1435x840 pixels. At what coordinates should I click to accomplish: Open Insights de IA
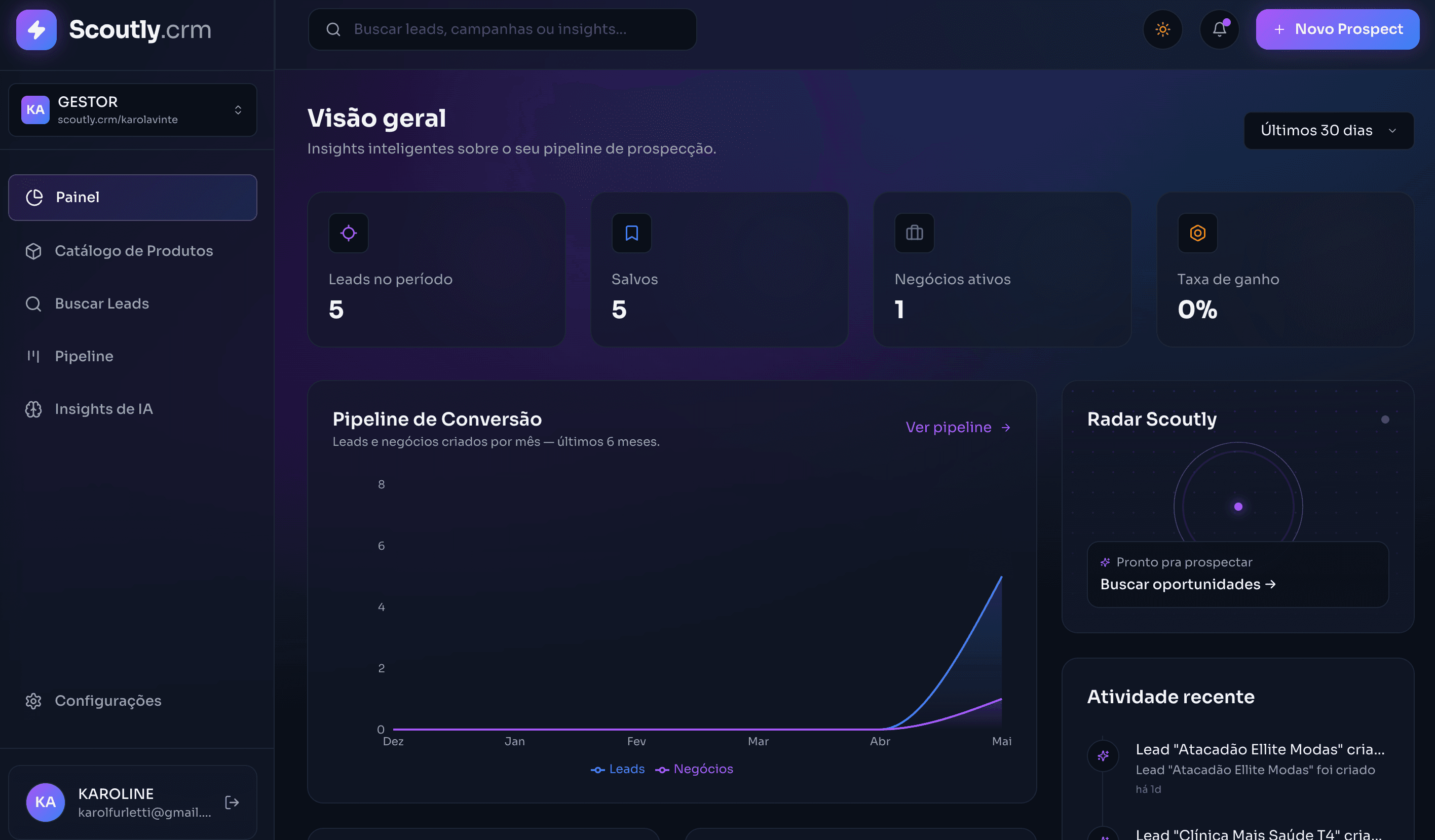[133, 409]
